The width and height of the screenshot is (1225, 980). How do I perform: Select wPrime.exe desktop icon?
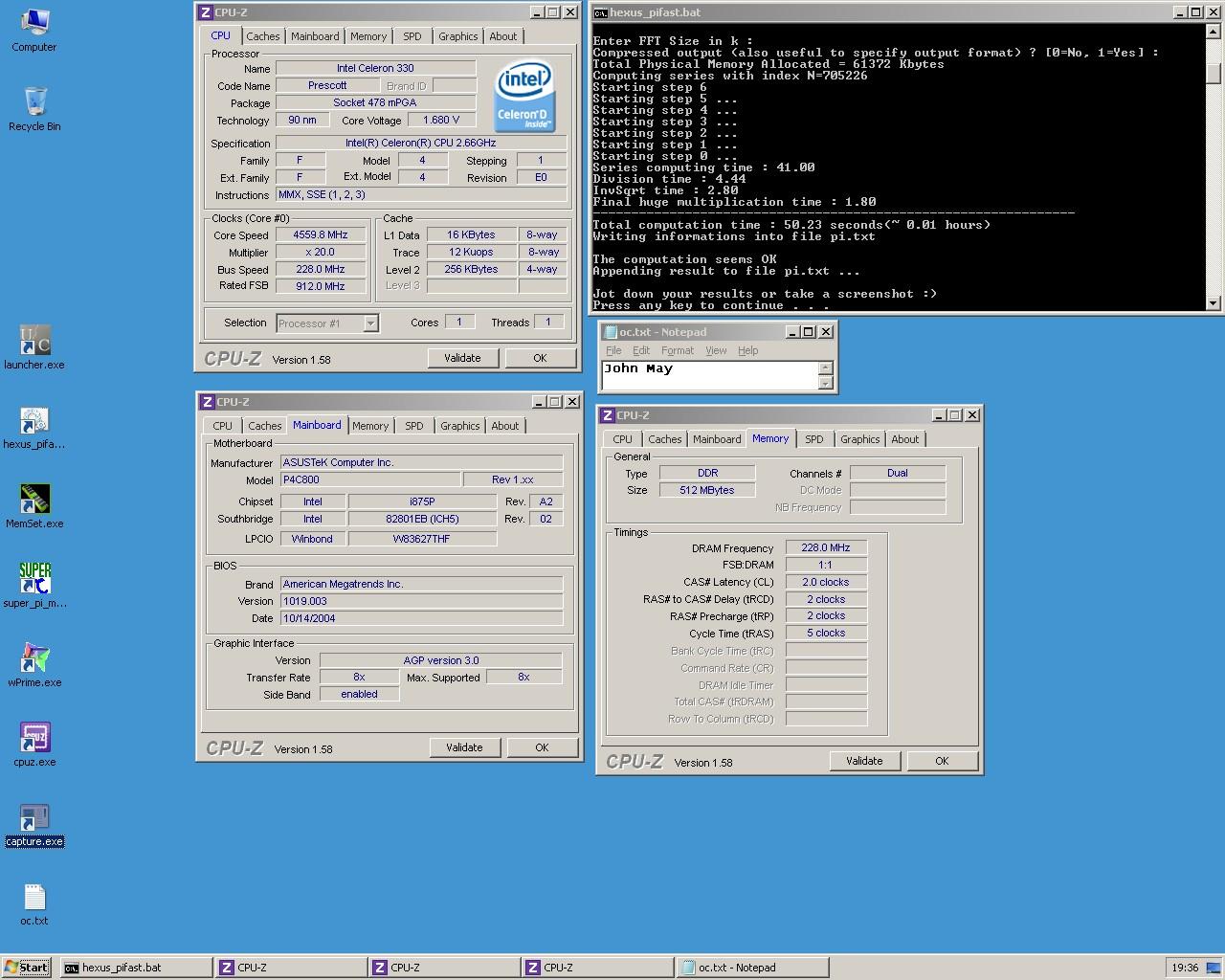(x=34, y=665)
